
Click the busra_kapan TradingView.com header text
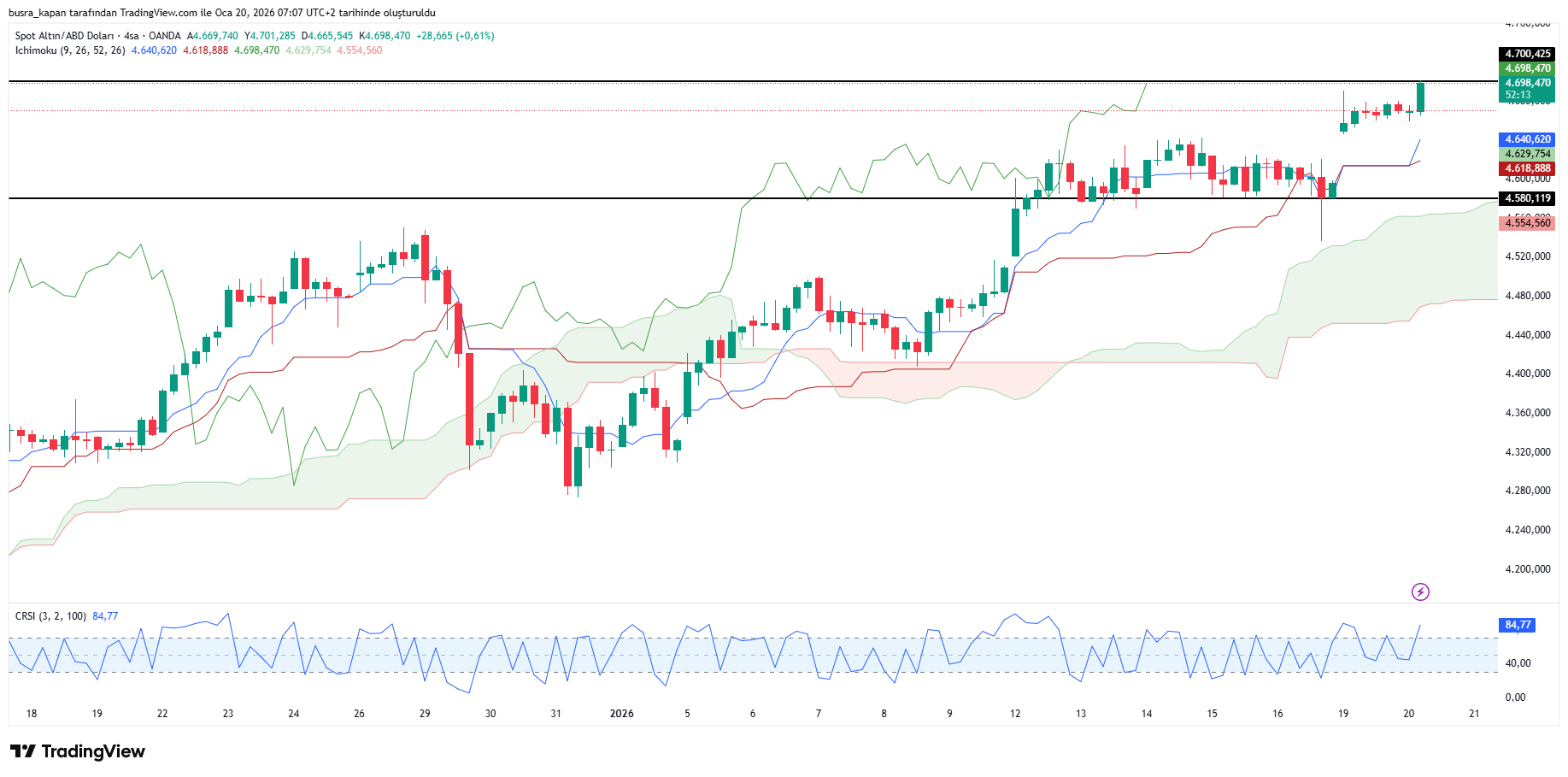click(222, 13)
